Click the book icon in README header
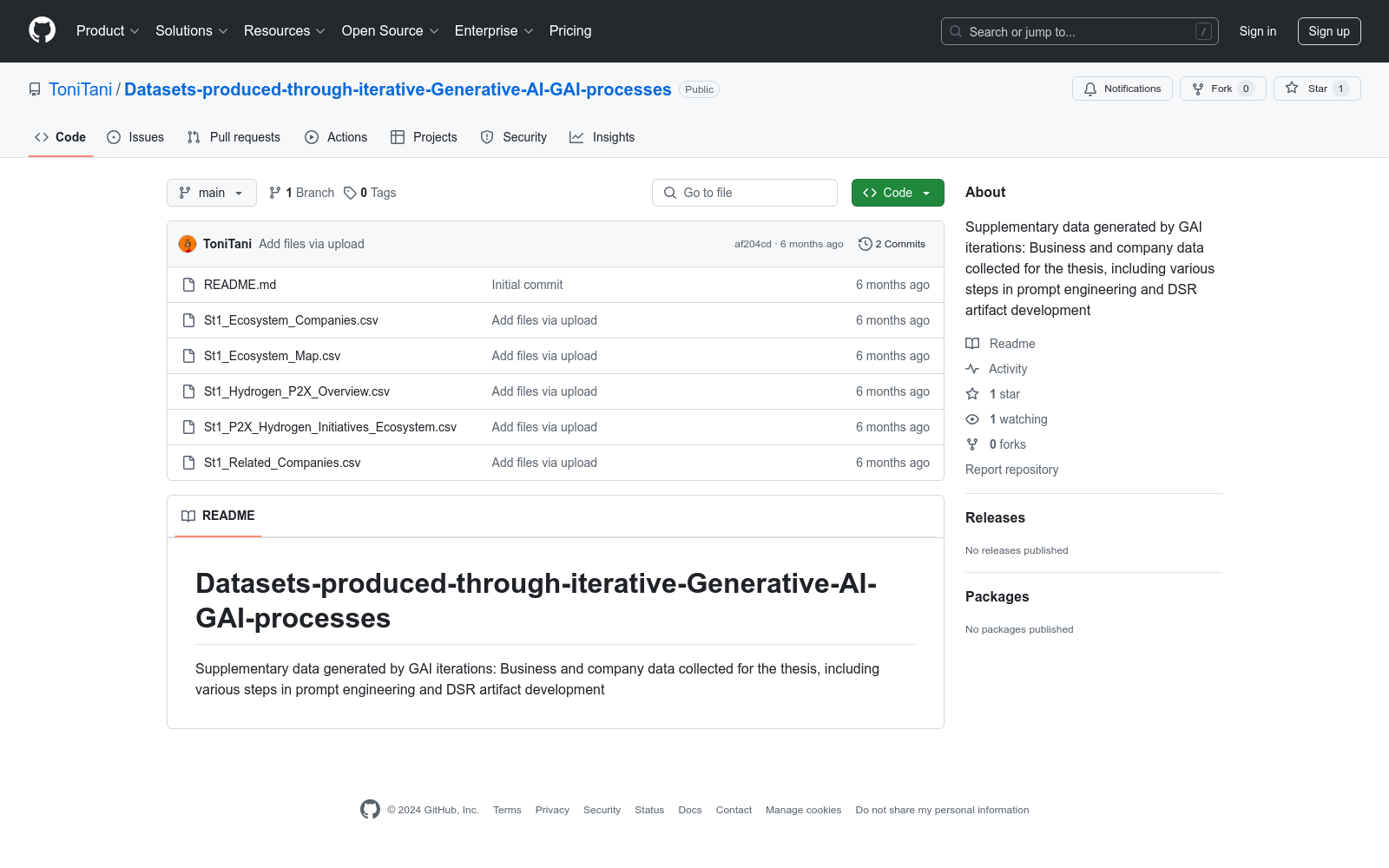The height and width of the screenshot is (868, 1389). [x=188, y=516]
